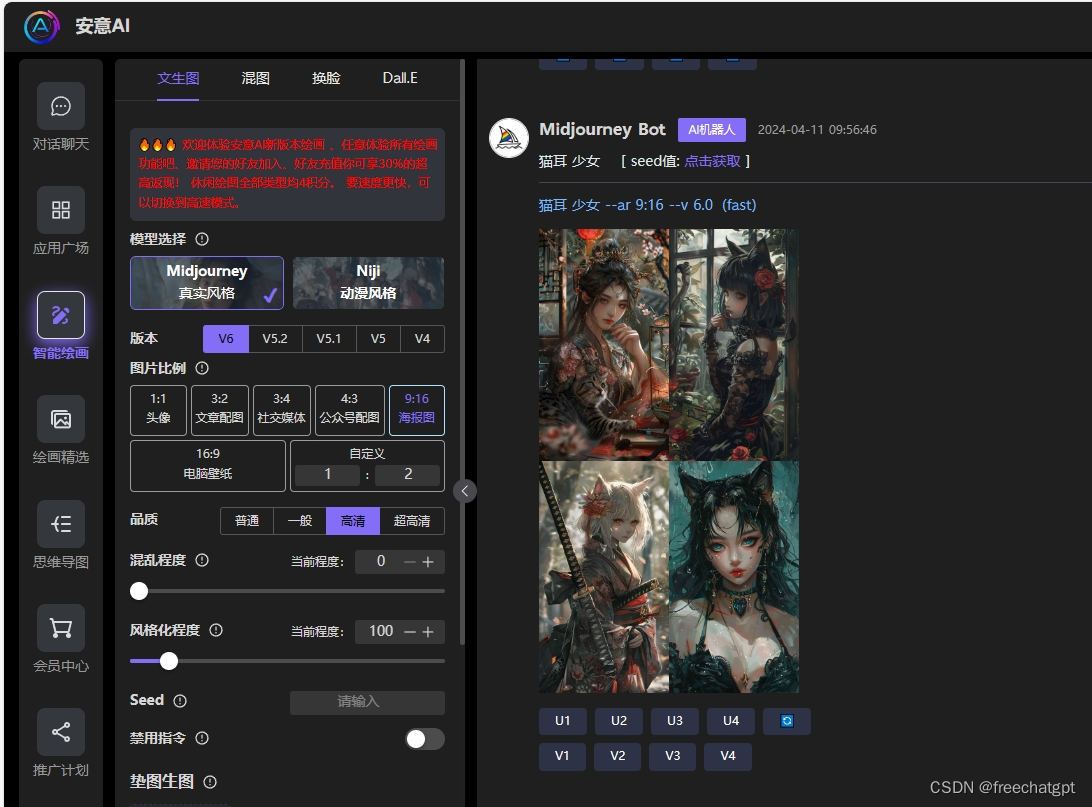Image resolution: width=1092 pixels, height=807 pixels.
Task: Set quality to 一般
Action: 300,521
